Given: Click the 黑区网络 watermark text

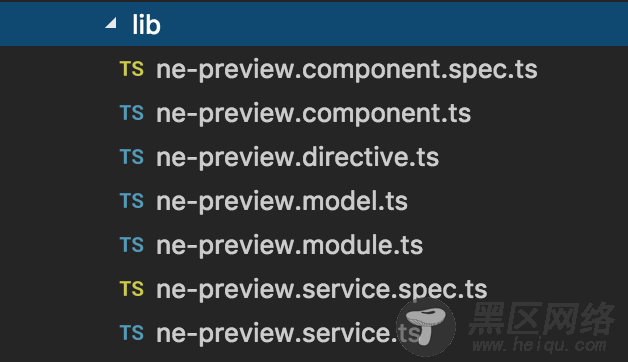Looking at the screenshot, I should tap(541, 318).
